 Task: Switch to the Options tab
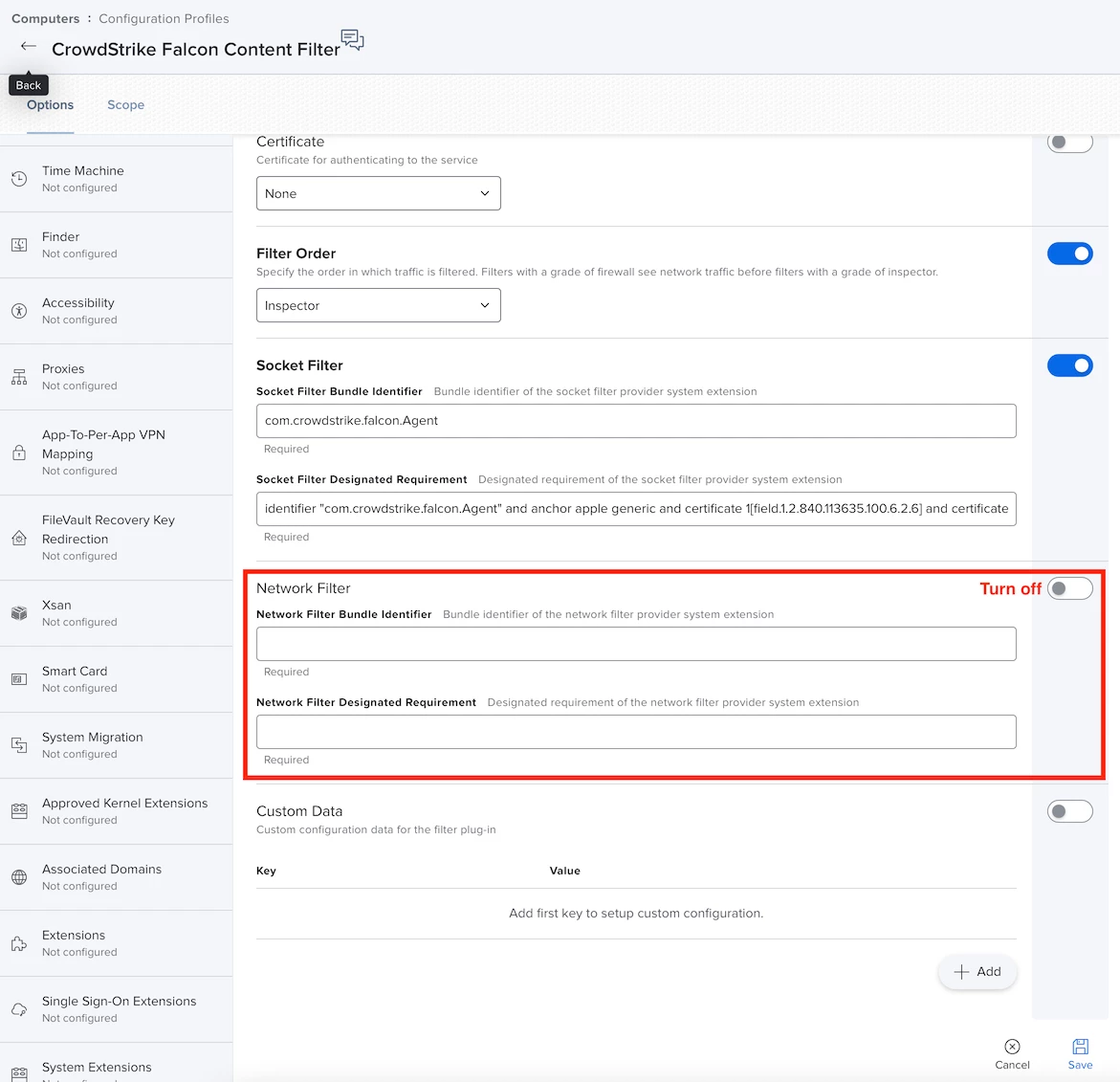[50, 105]
